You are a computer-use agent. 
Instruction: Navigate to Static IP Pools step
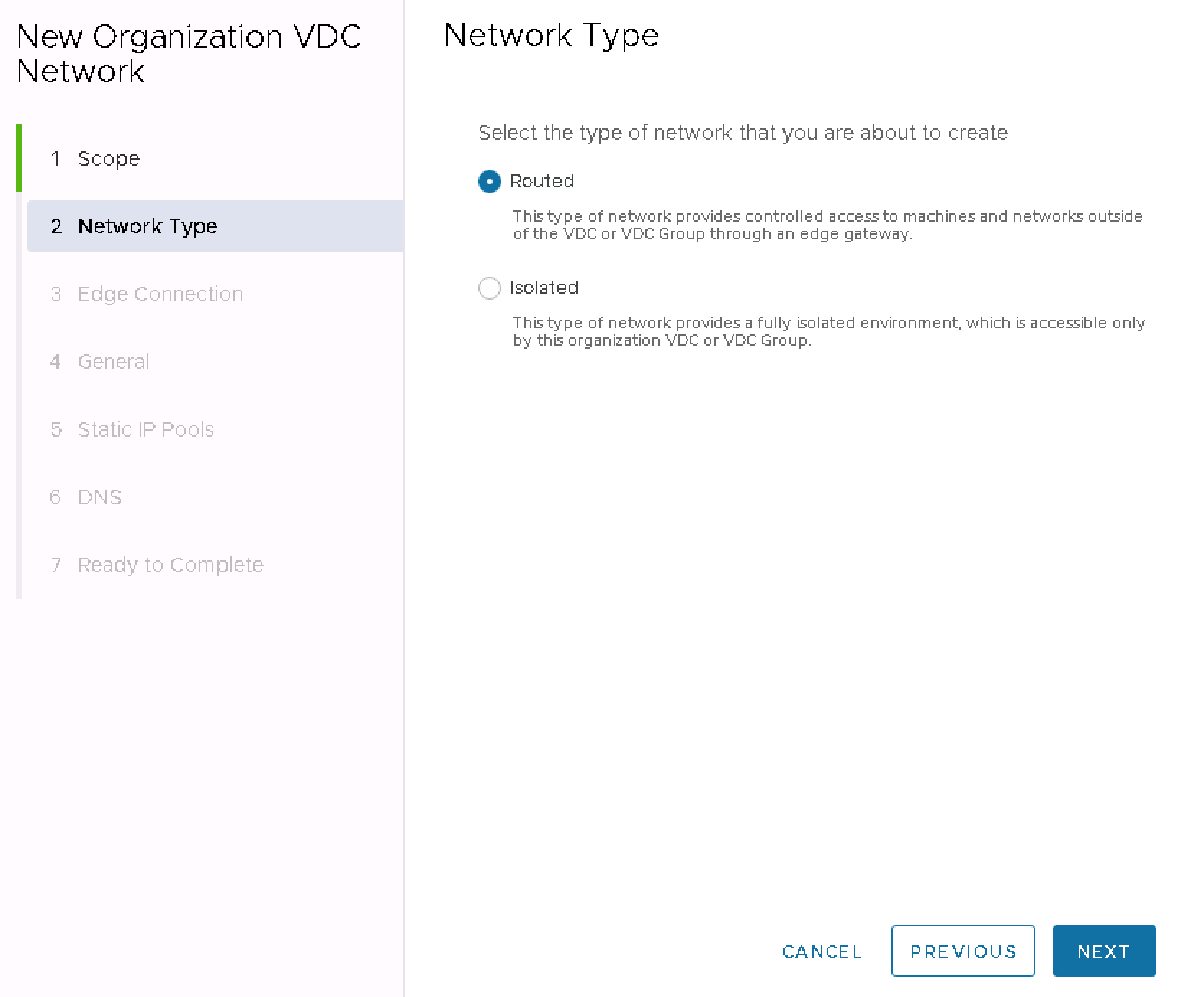145,429
